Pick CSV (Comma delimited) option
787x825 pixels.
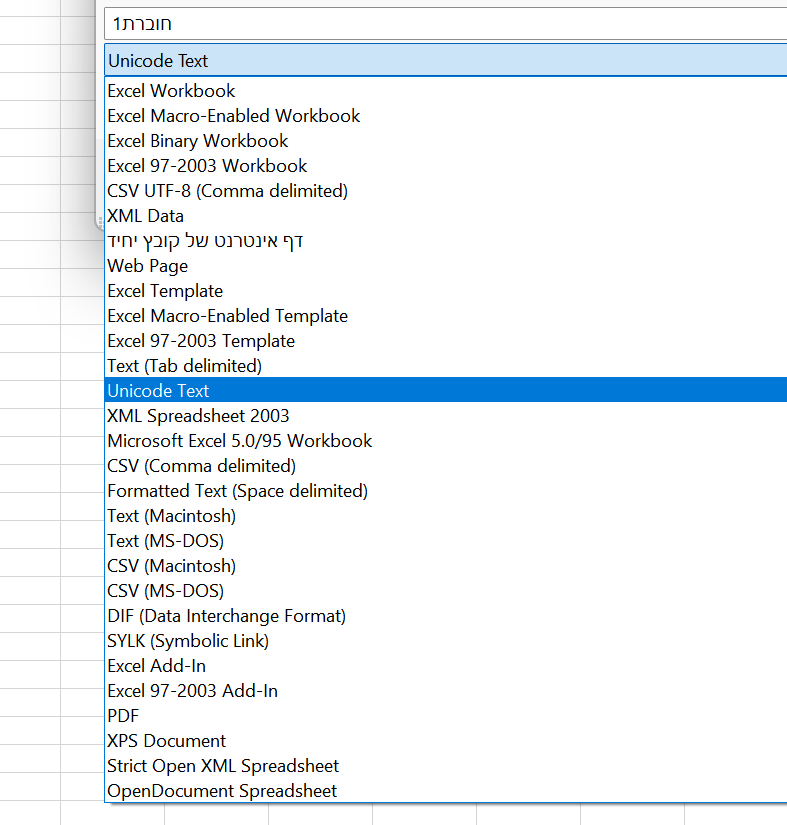446,466
